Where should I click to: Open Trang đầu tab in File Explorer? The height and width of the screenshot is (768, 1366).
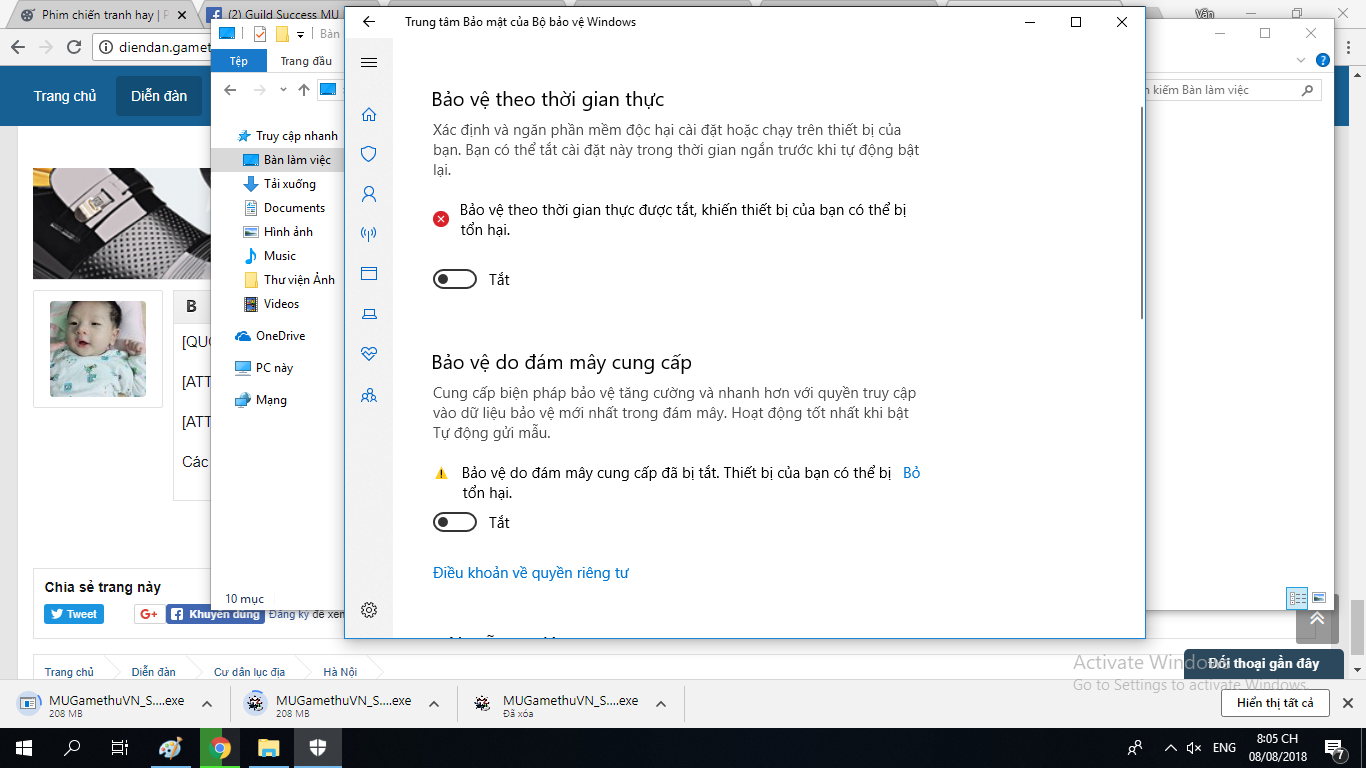coord(306,61)
